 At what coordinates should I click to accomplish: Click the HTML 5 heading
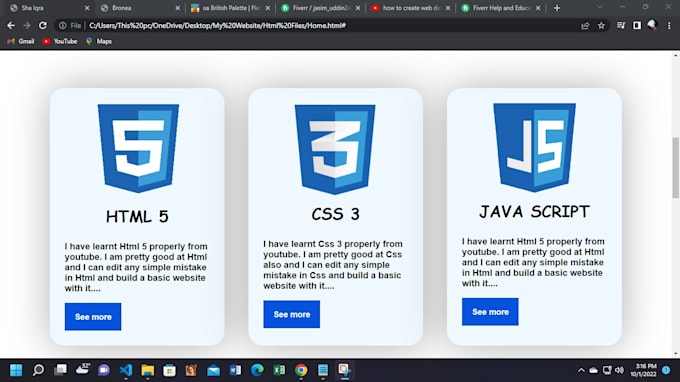(137, 216)
